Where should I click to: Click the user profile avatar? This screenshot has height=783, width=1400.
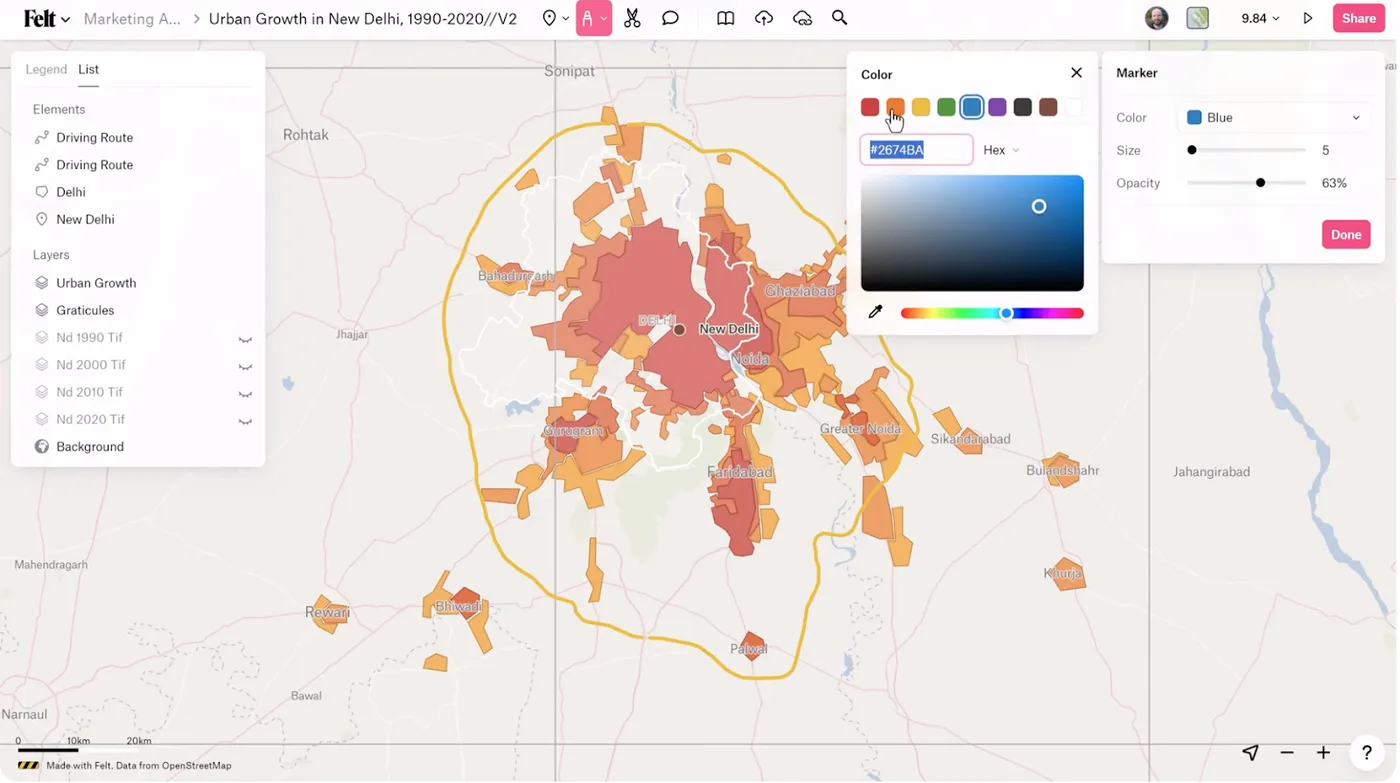coord(1157,18)
